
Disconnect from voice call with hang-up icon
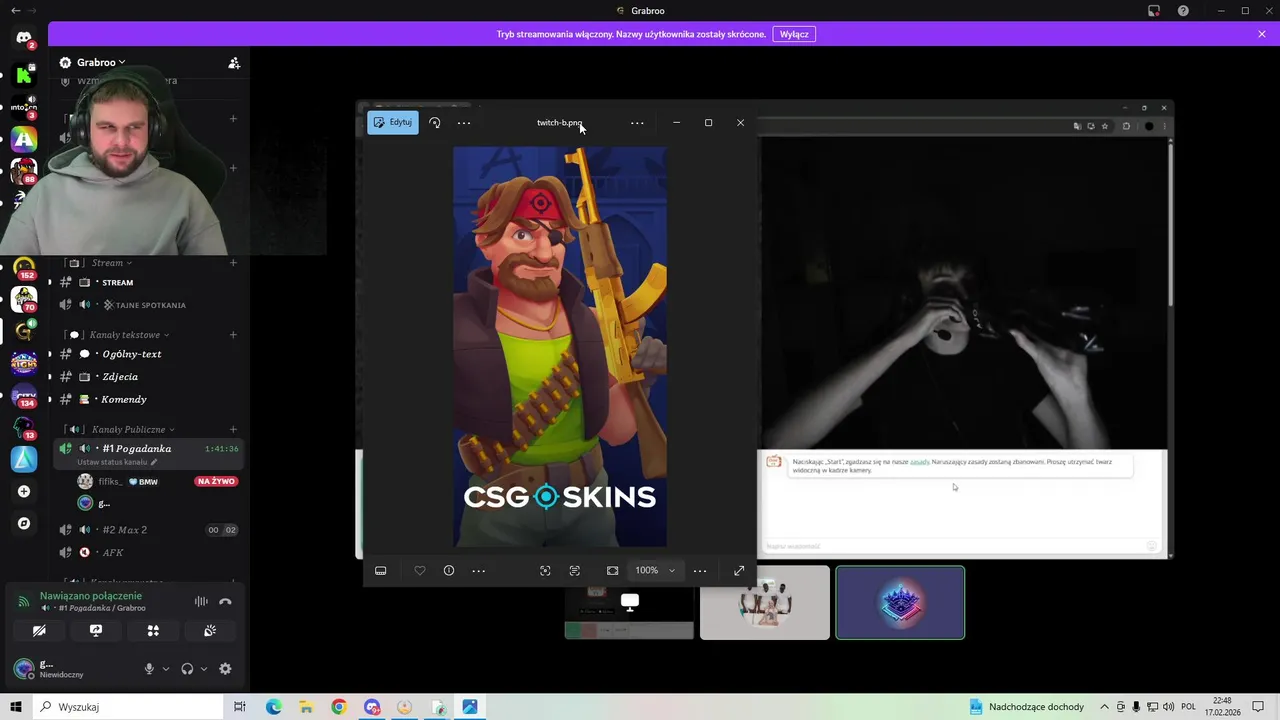pos(225,601)
